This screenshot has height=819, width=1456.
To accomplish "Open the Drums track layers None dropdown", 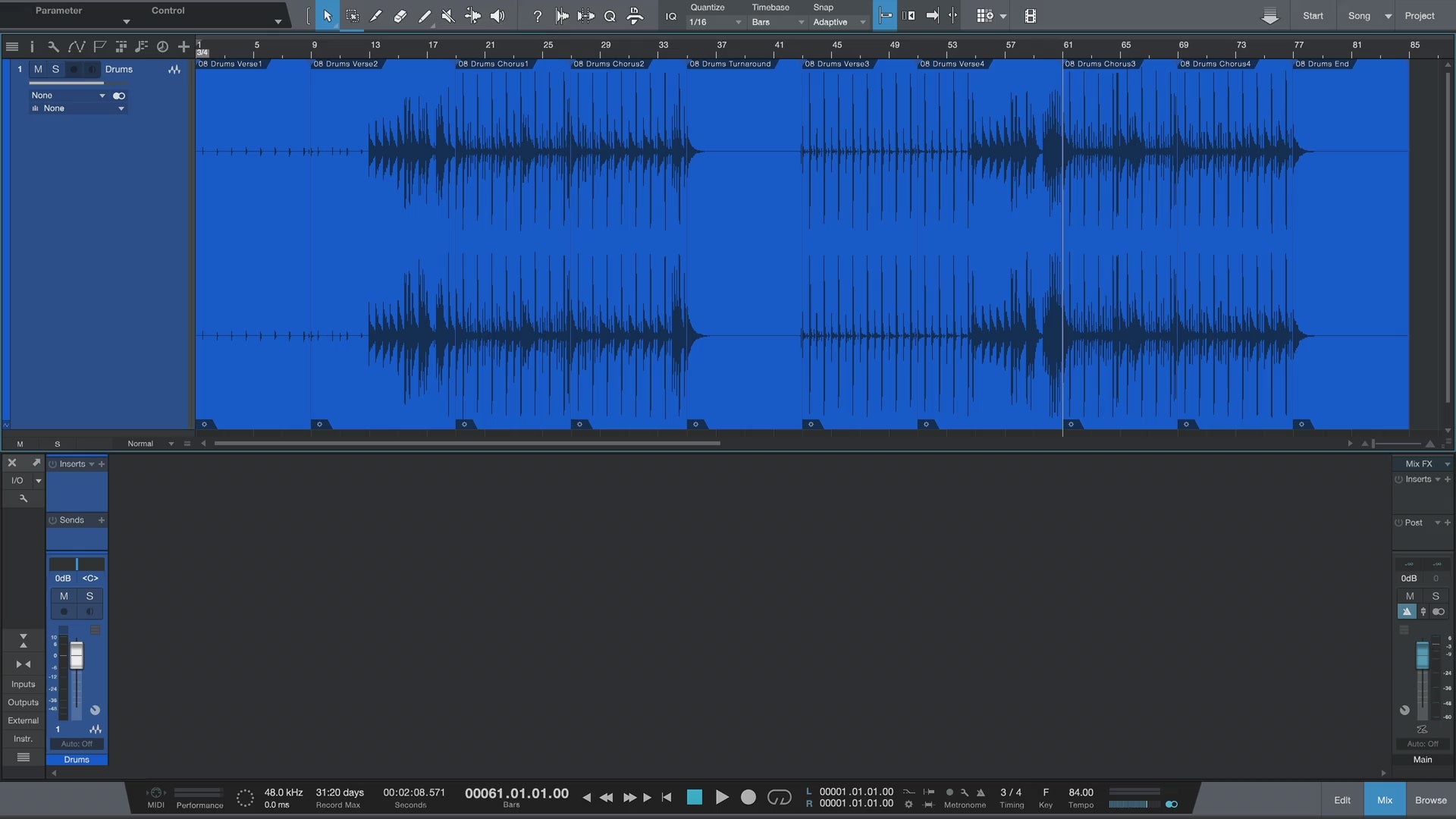I will tap(77, 108).
